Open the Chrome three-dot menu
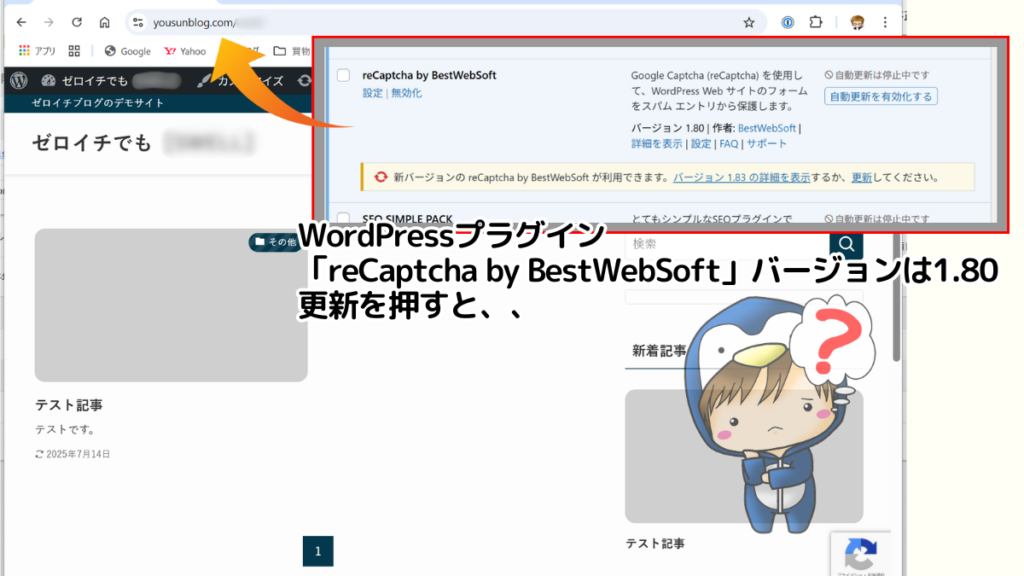The width and height of the screenshot is (1024, 576). (885, 22)
